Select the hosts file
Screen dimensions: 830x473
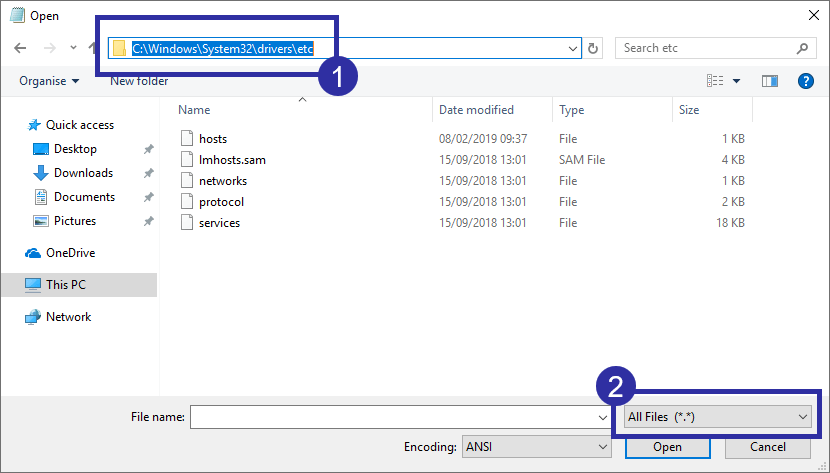coord(212,139)
